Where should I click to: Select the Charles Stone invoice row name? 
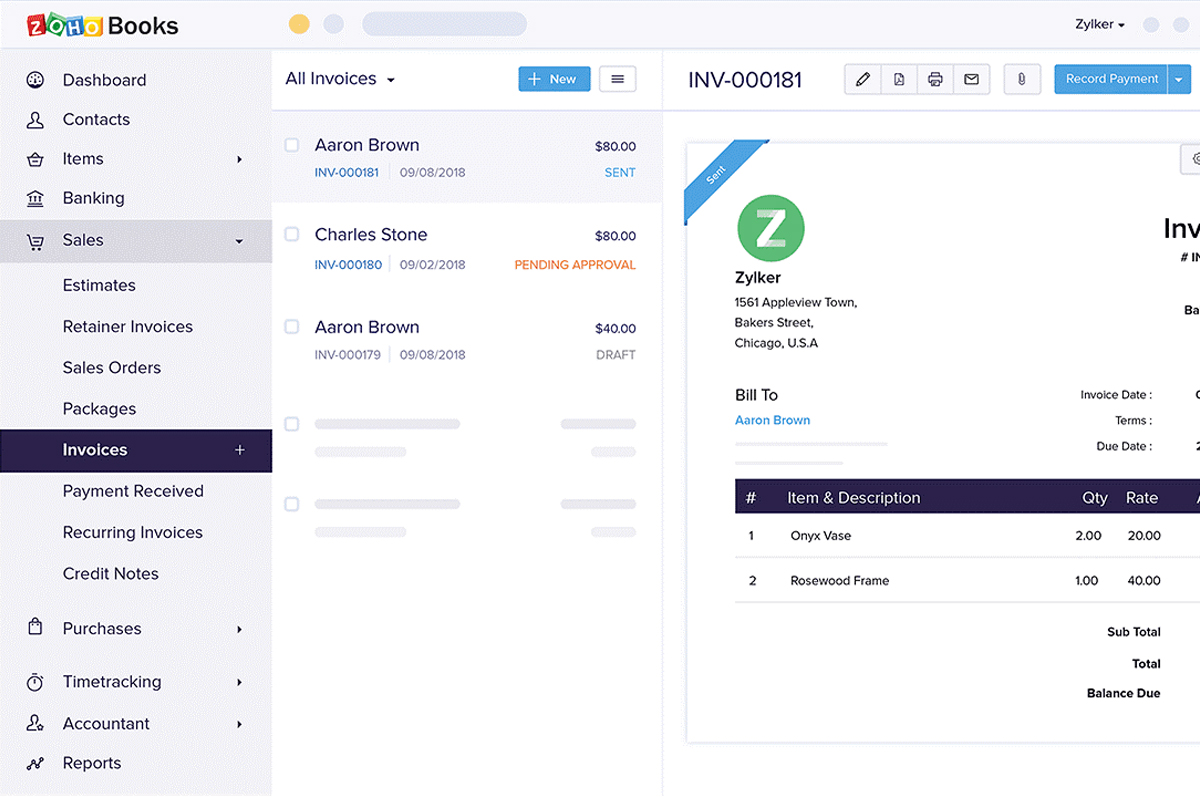pyautogui.click(x=371, y=234)
